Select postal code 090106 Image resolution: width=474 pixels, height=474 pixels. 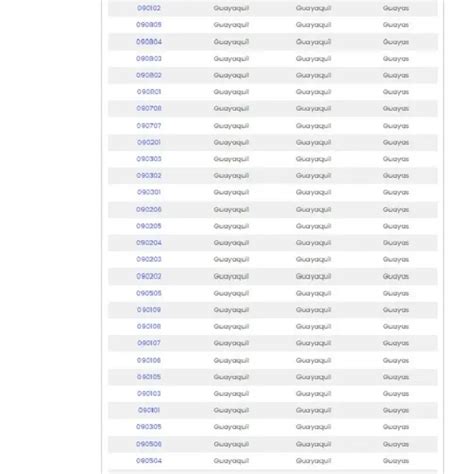pyautogui.click(x=149, y=360)
